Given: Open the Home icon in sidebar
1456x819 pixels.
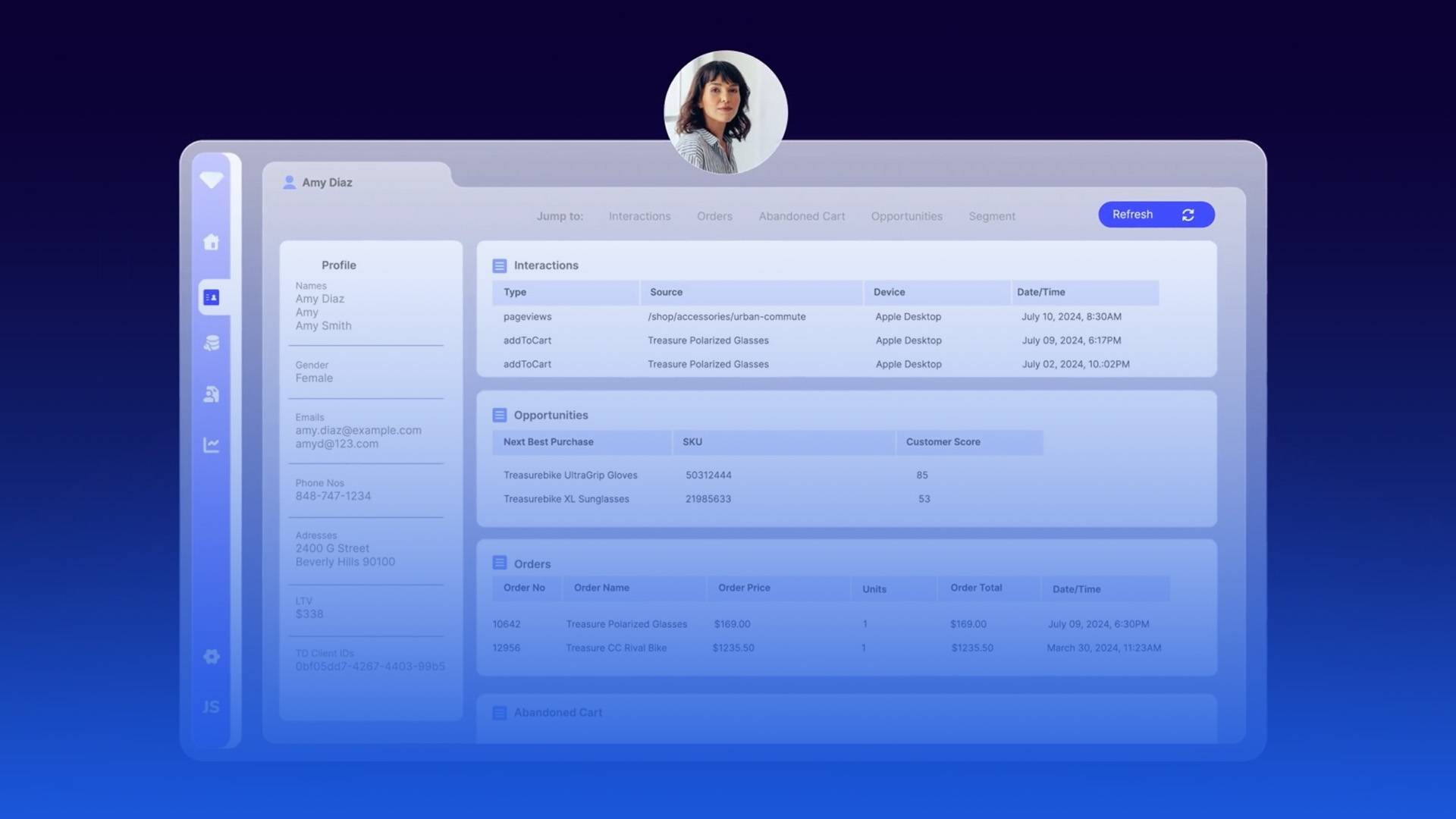Looking at the screenshot, I should coord(212,242).
